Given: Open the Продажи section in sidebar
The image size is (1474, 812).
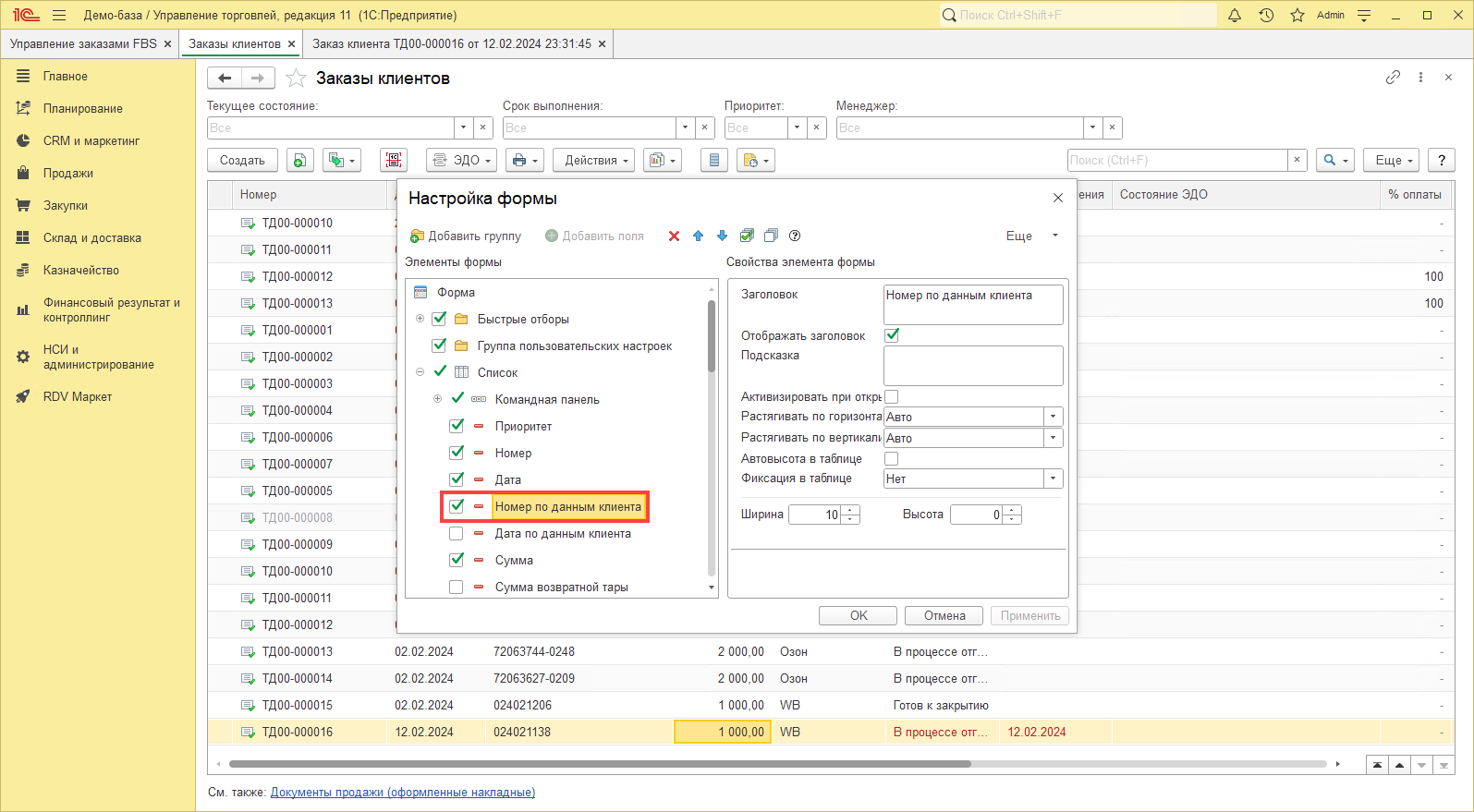Looking at the screenshot, I should [67, 174].
